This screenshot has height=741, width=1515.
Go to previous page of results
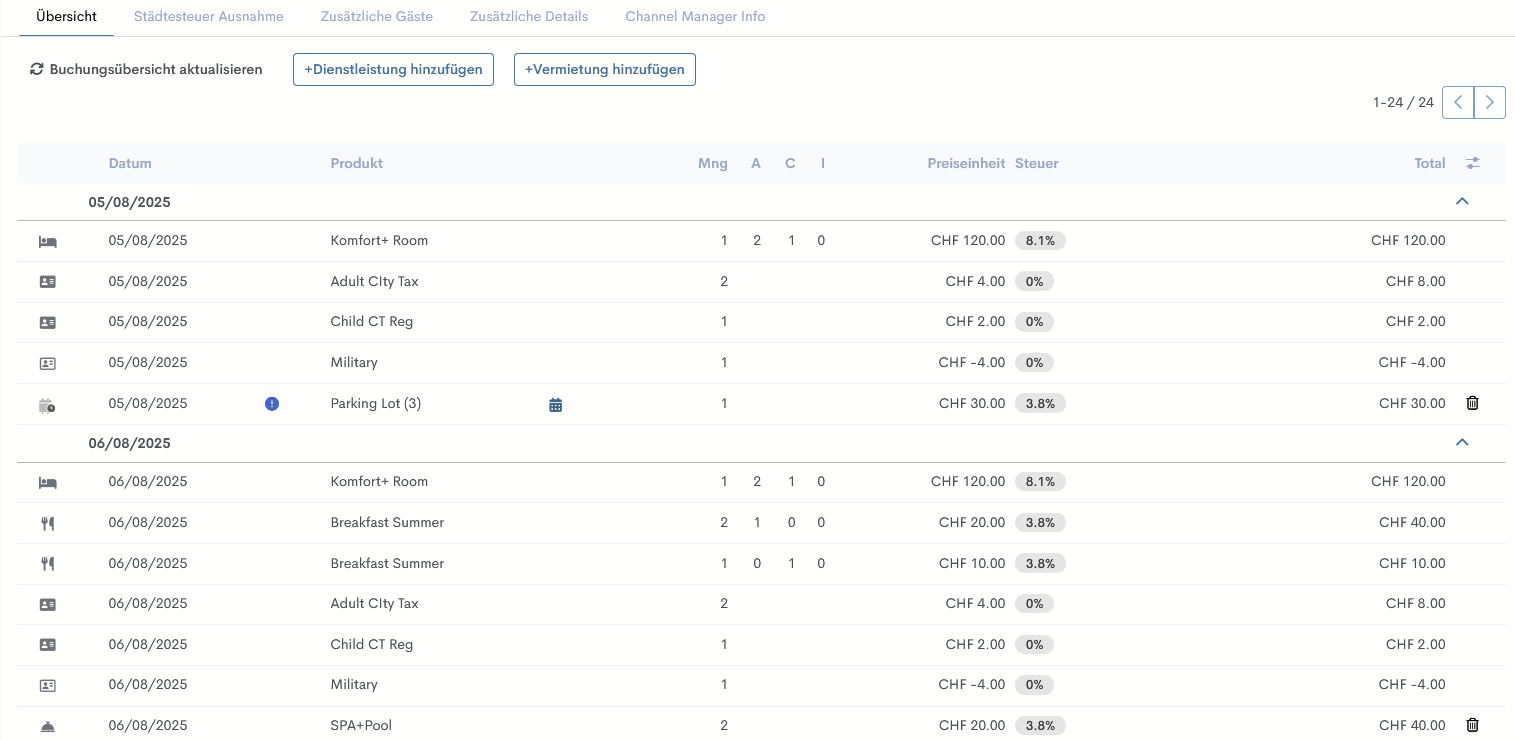click(x=1458, y=102)
